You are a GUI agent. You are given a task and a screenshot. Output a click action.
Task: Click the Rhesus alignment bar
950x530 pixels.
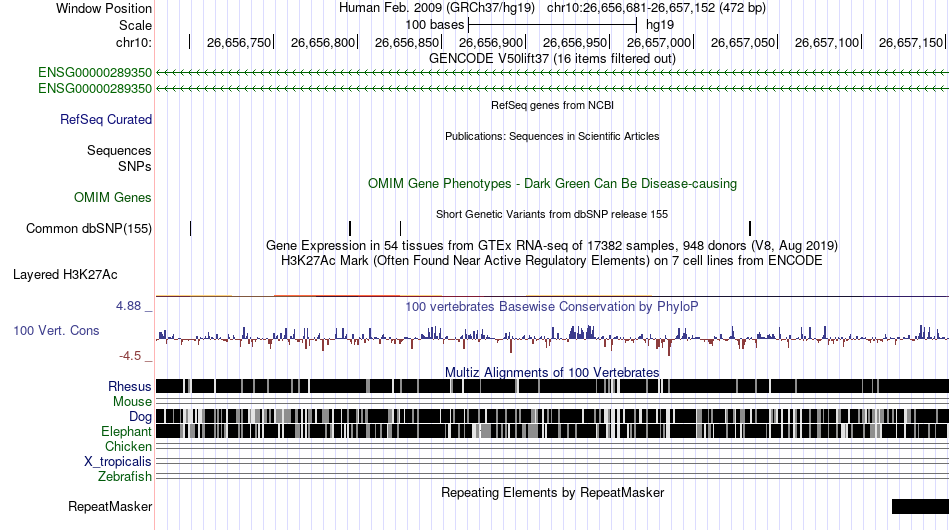pyautogui.click(x=552, y=386)
